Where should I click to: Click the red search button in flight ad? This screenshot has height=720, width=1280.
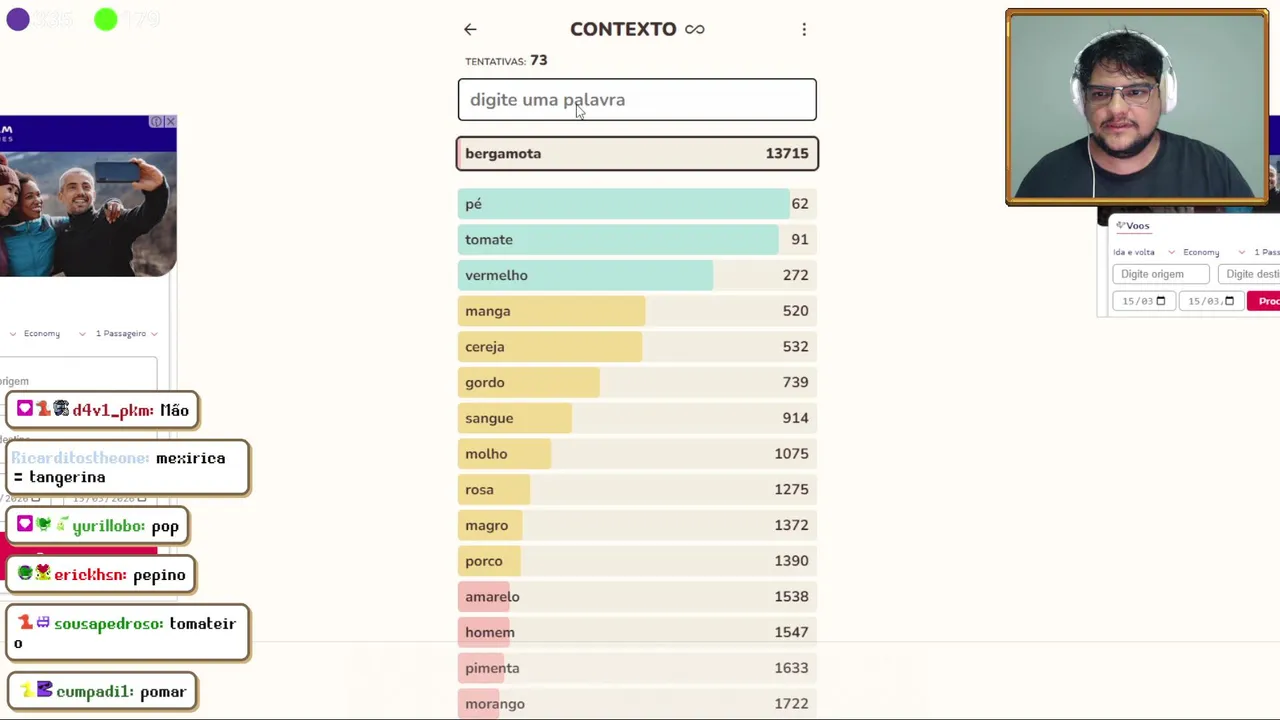[1265, 301]
